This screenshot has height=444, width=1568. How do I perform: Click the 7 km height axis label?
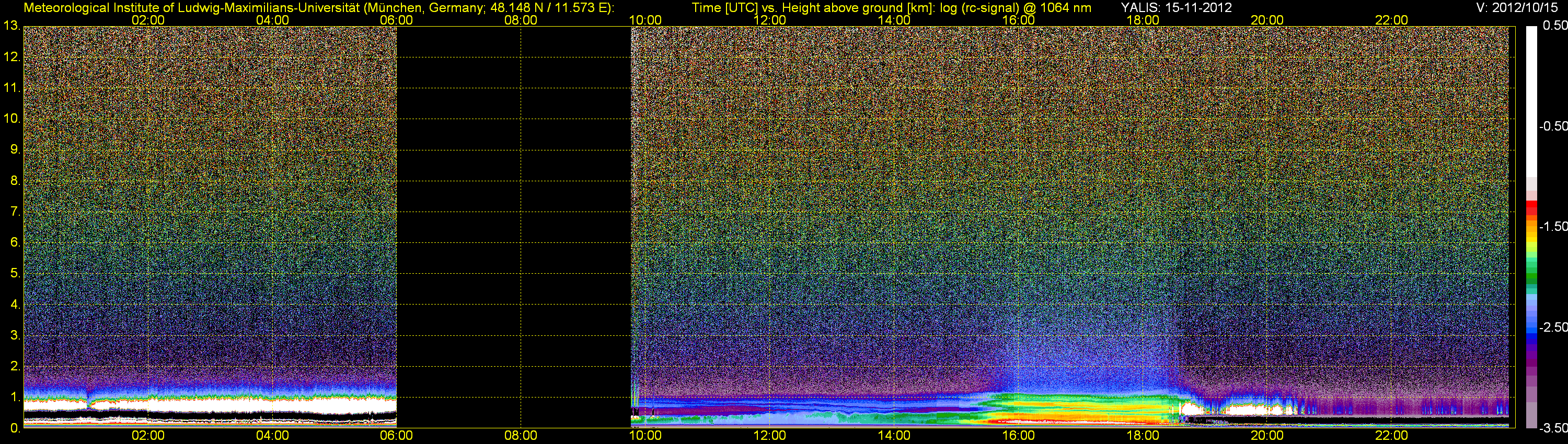pos(15,212)
